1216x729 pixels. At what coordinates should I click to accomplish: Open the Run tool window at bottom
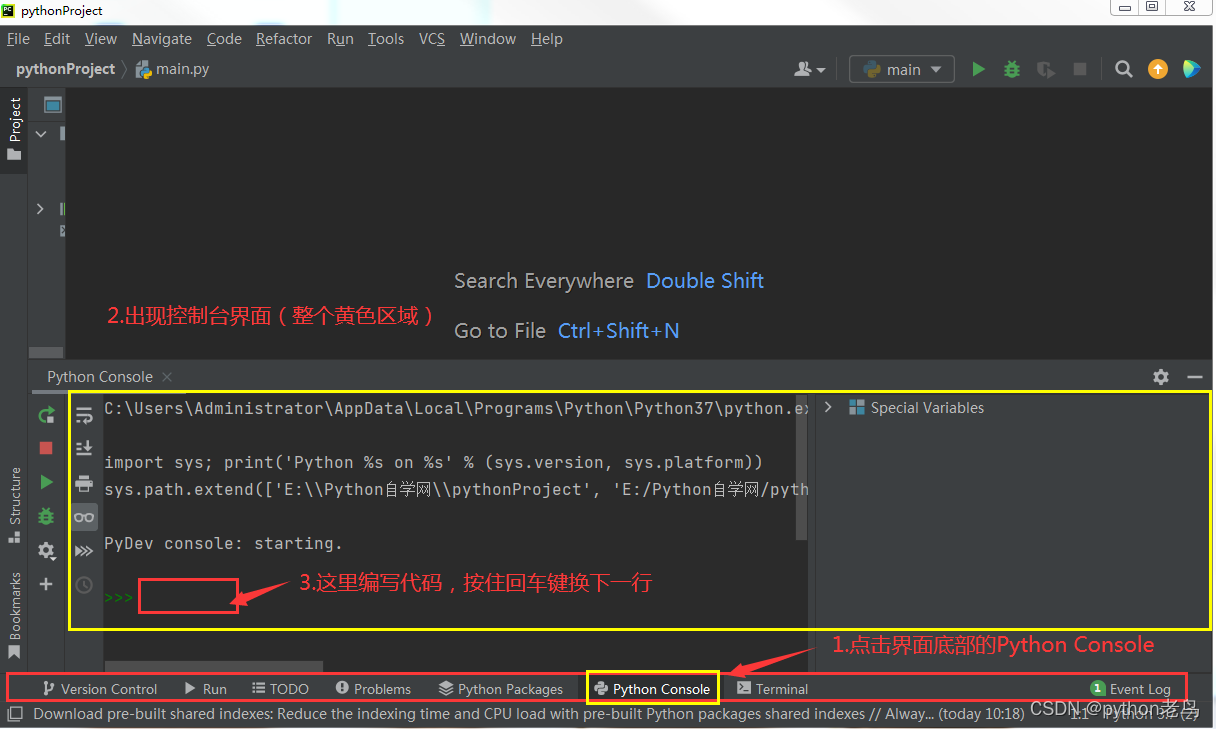pyautogui.click(x=206, y=689)
